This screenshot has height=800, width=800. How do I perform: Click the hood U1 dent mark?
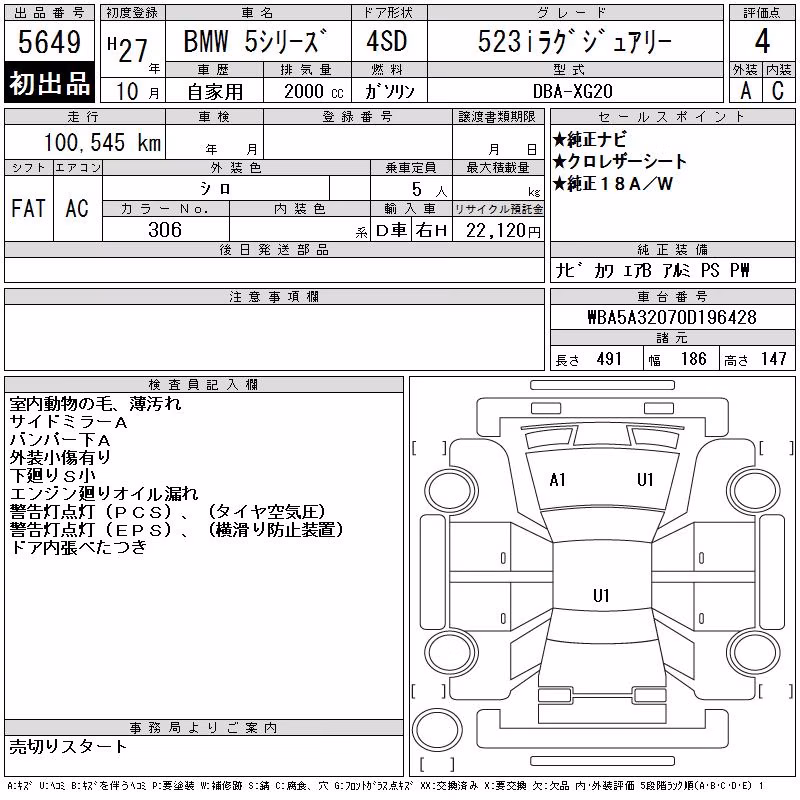pyautogui.click(x=645, y=480)
